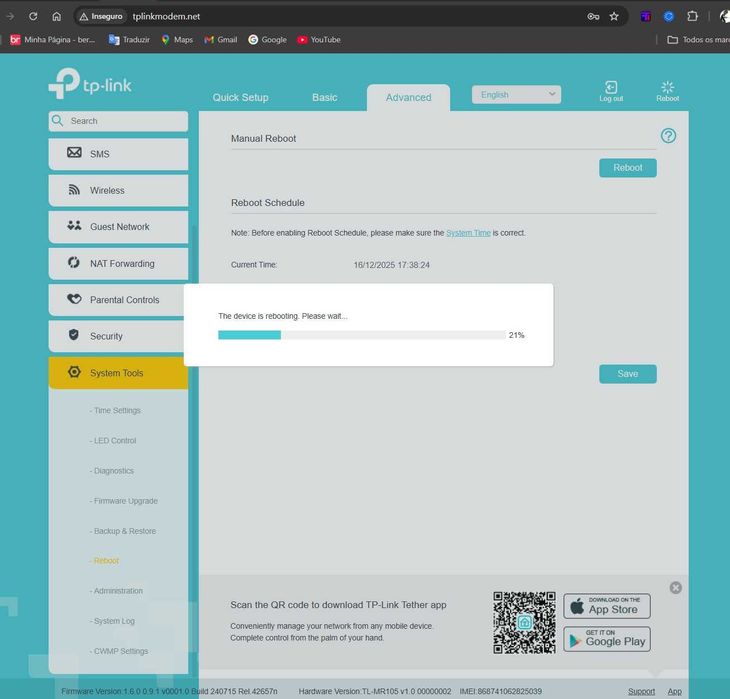The width and height of the screenshot is (730, 699).
Task: Click the App Store download badge
Action: click(607, 606)
